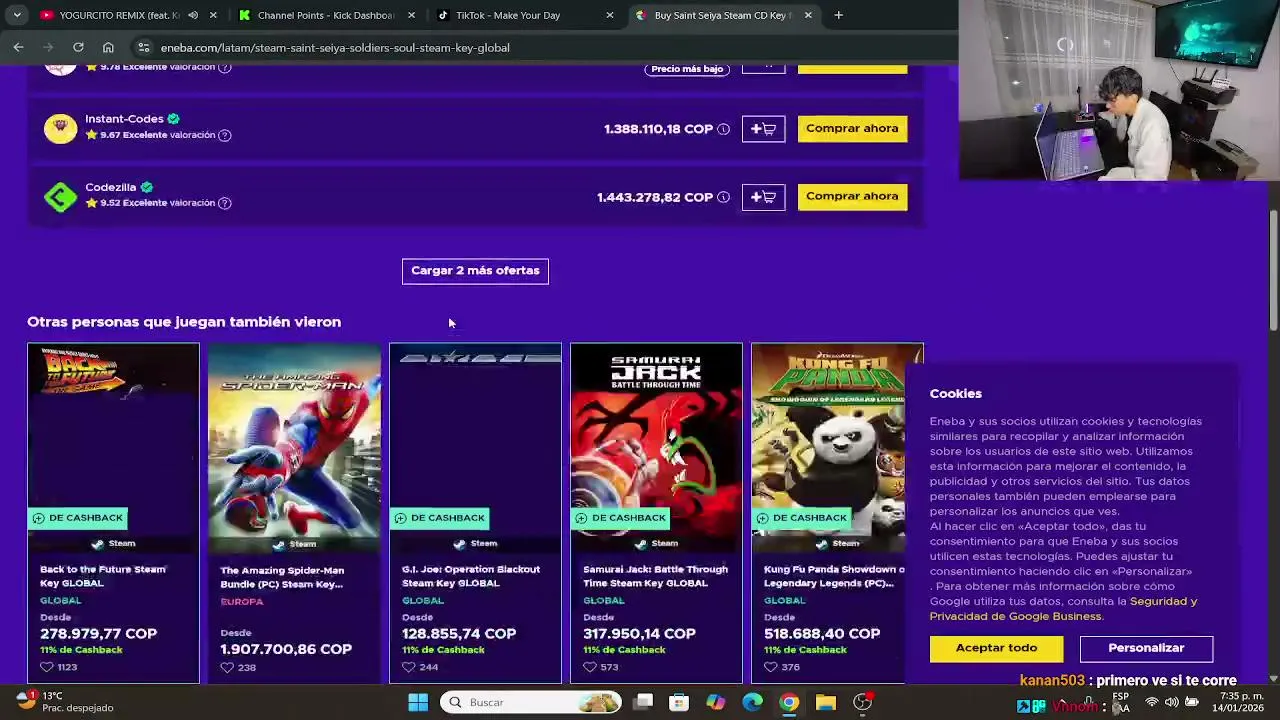Viewport: 1280px width, 720px height.
Task: Mute the YOGURCITO REMIX tab audio icon
Action: pyautogui.click(x=193, y=15)
